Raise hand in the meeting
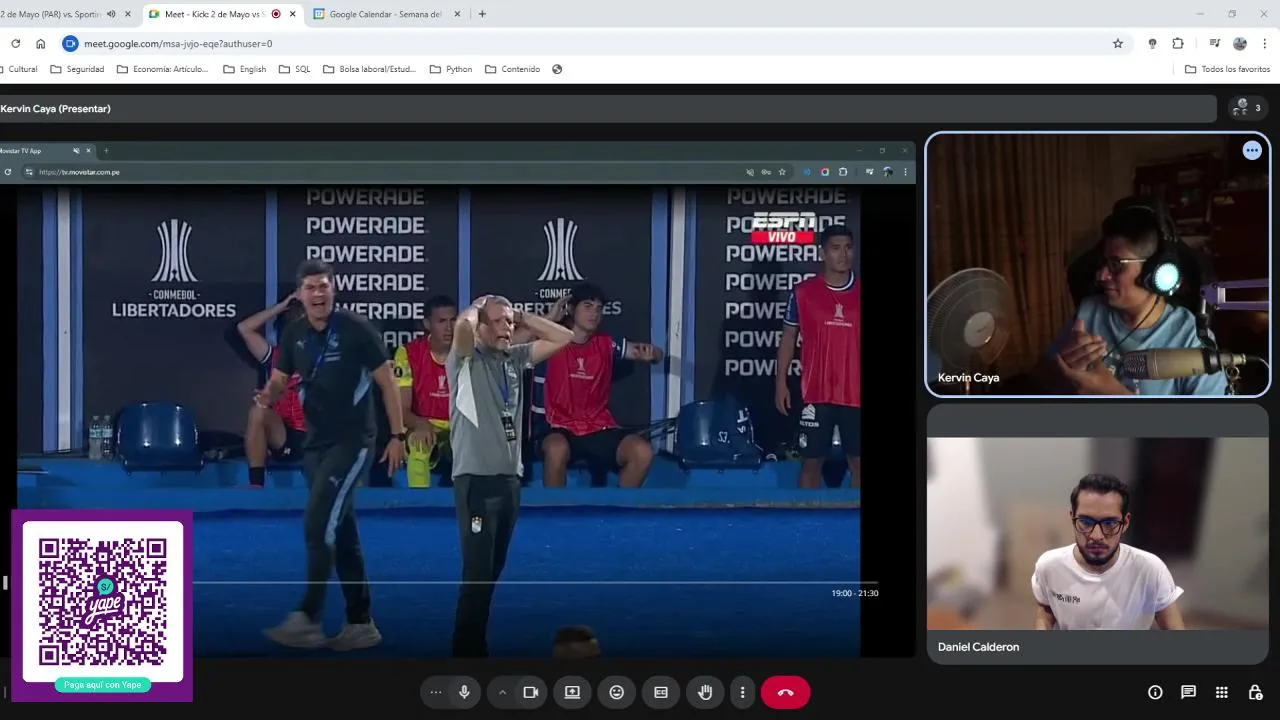The height and width of the screenshot is (720, 1280). [705, 692]
